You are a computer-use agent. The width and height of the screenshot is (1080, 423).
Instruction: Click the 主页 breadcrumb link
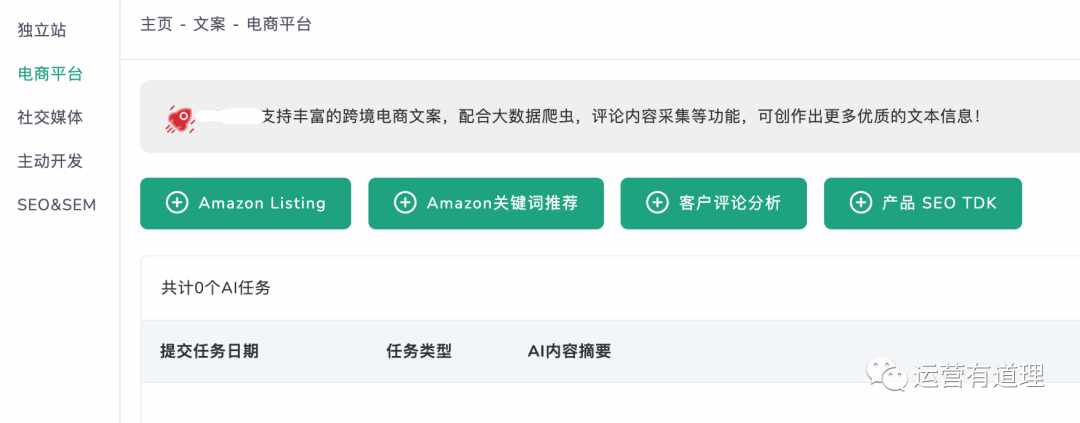click(156, 25)
